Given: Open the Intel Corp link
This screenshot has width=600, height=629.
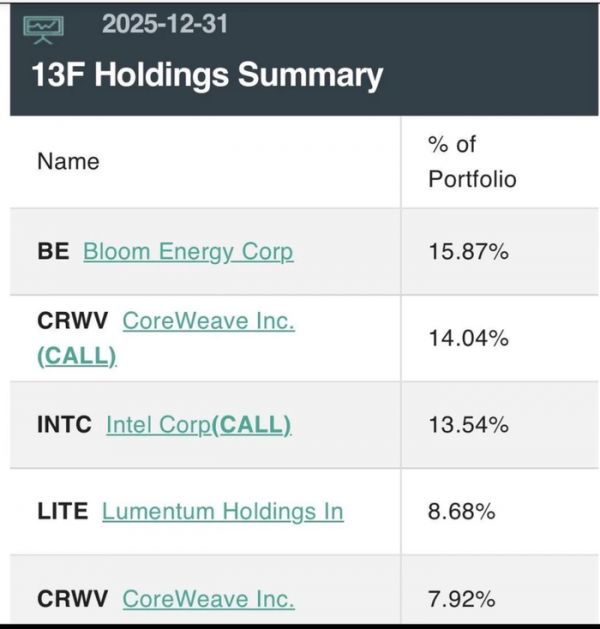Looking at the screenshot, I should (x=158, y=425).
